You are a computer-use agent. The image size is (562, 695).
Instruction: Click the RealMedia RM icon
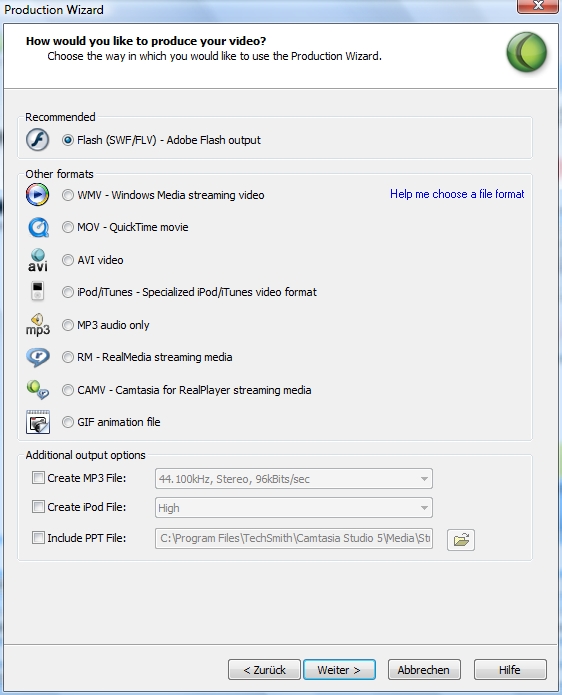click(38, 357)
